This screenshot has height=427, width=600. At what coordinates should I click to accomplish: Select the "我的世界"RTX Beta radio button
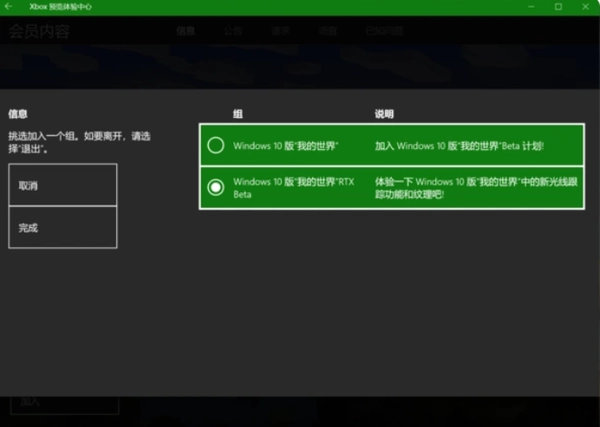pos(215,188)
